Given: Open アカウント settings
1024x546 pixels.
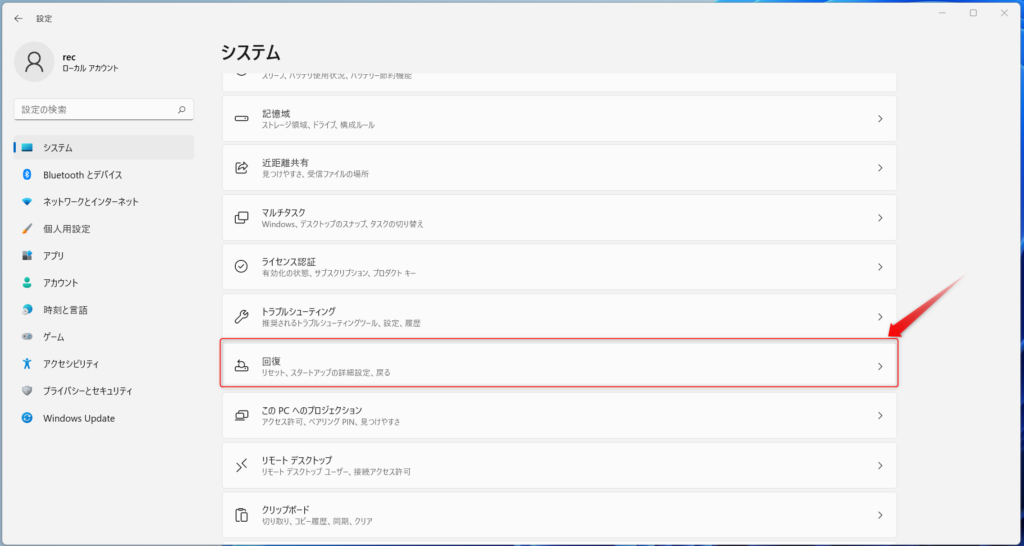Looking at the screenshot, I should [104, 283].
